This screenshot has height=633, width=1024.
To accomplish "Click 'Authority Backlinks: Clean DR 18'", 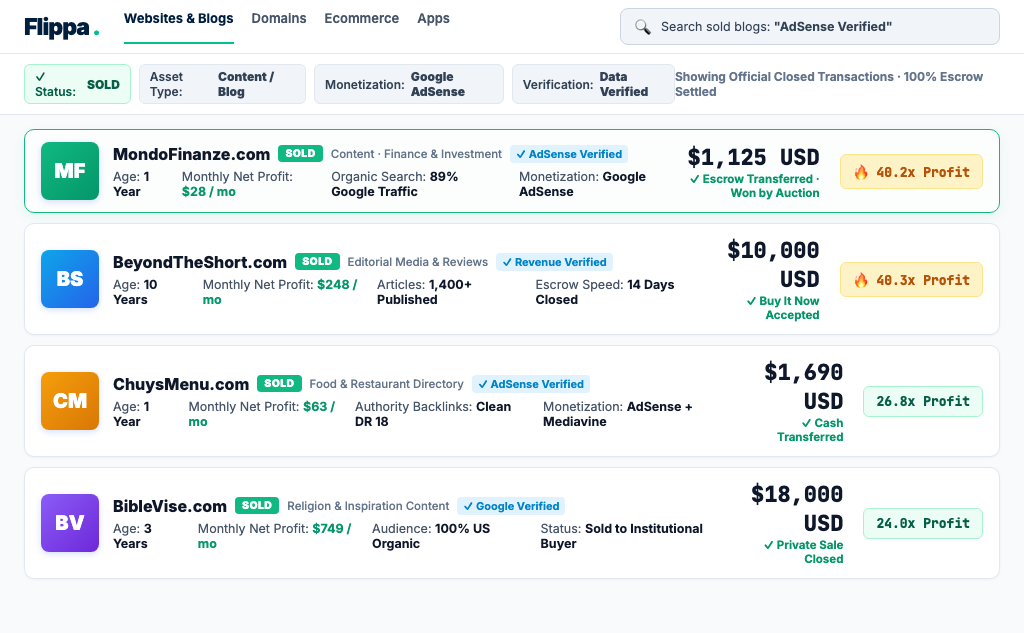I will [433, 414].
